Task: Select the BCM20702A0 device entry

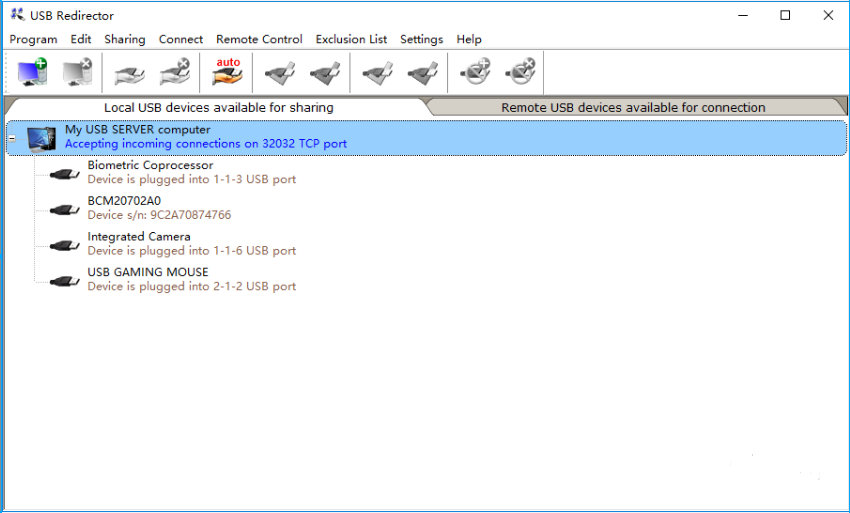Action: (124, 201)
